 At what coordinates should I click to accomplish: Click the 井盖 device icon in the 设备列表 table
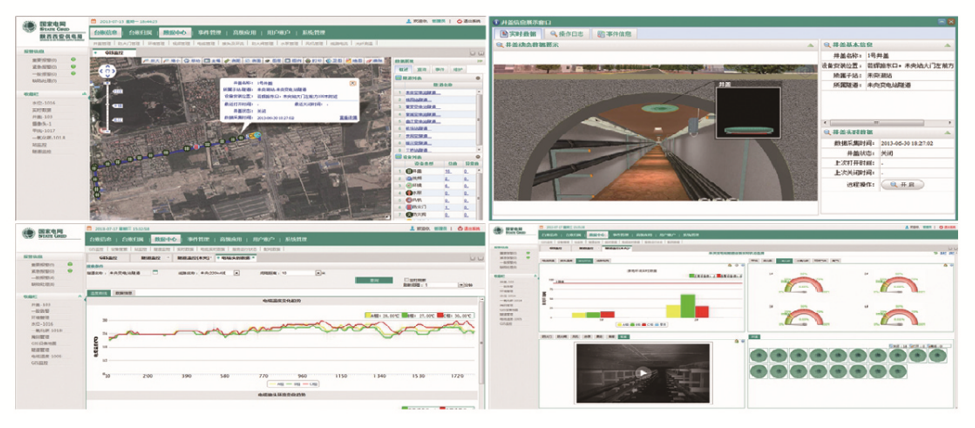[409, 171]
